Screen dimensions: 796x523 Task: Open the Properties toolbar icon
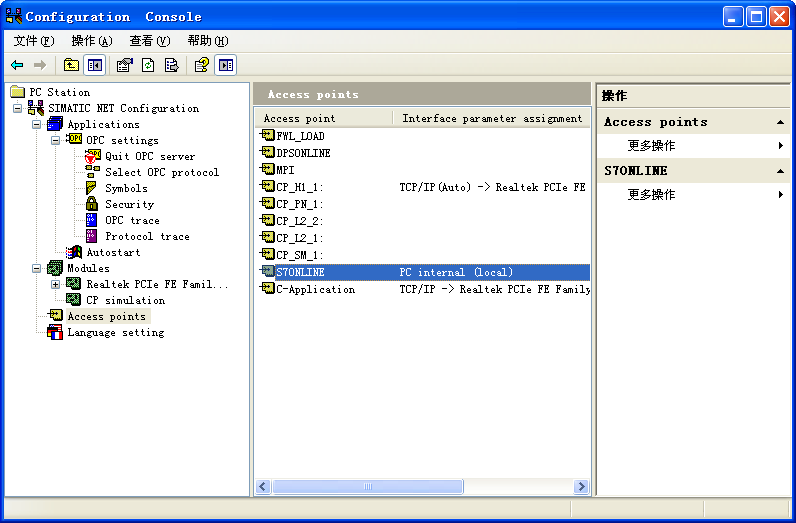[x=124, y=65]
